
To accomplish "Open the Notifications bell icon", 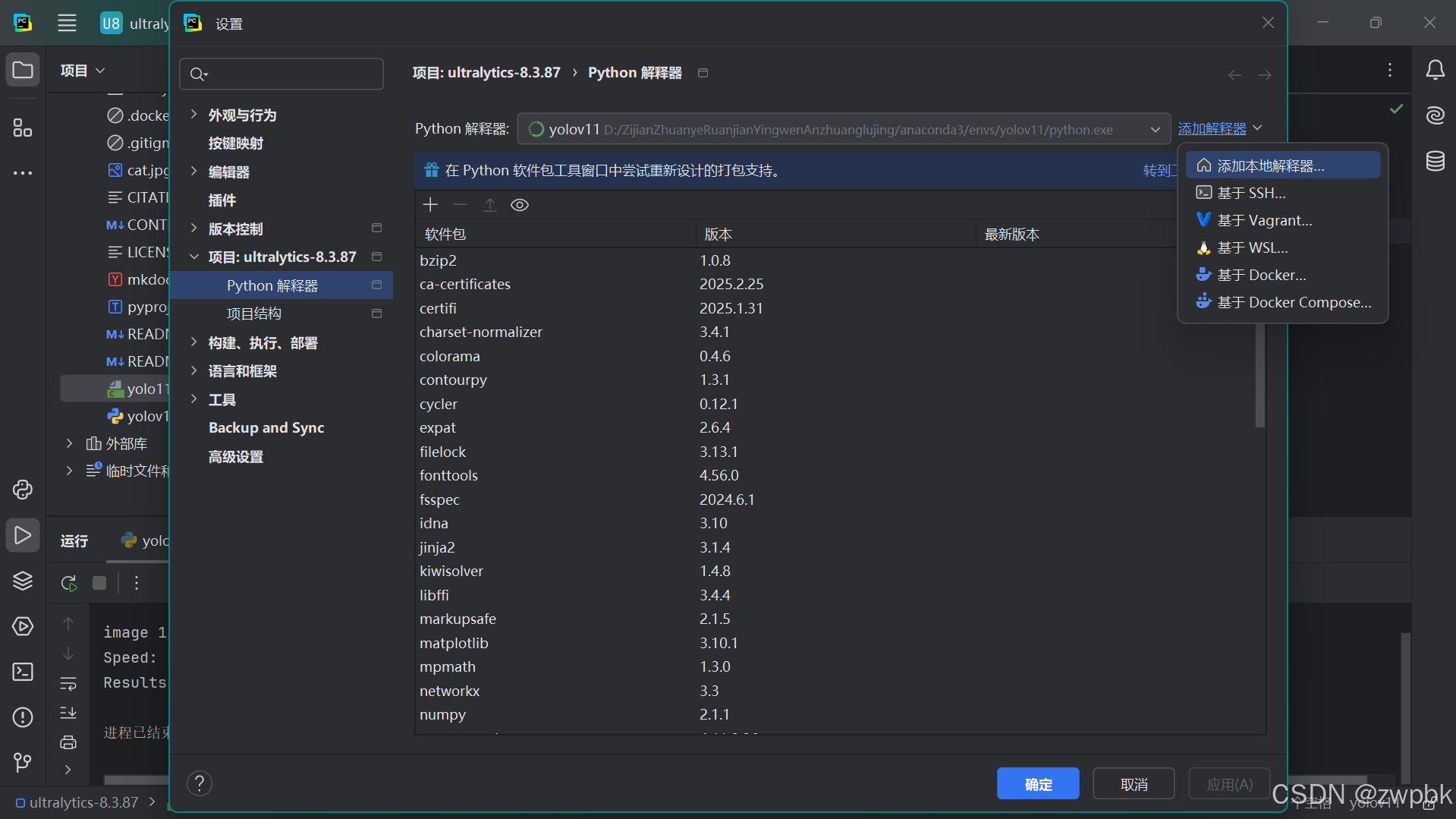I will (1435, 71).
